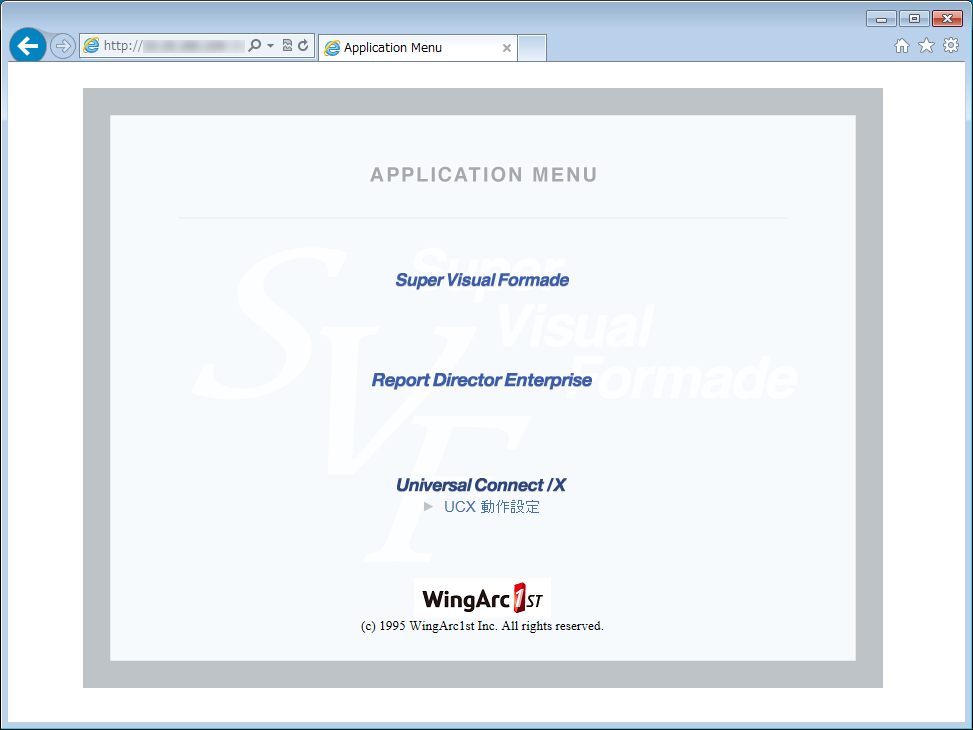The height and width of the screenshot is (730, 973).
Task: Click the copyright text '(c) 1995 WingArc1st Inc.'
Action: [x=429, y=626]
